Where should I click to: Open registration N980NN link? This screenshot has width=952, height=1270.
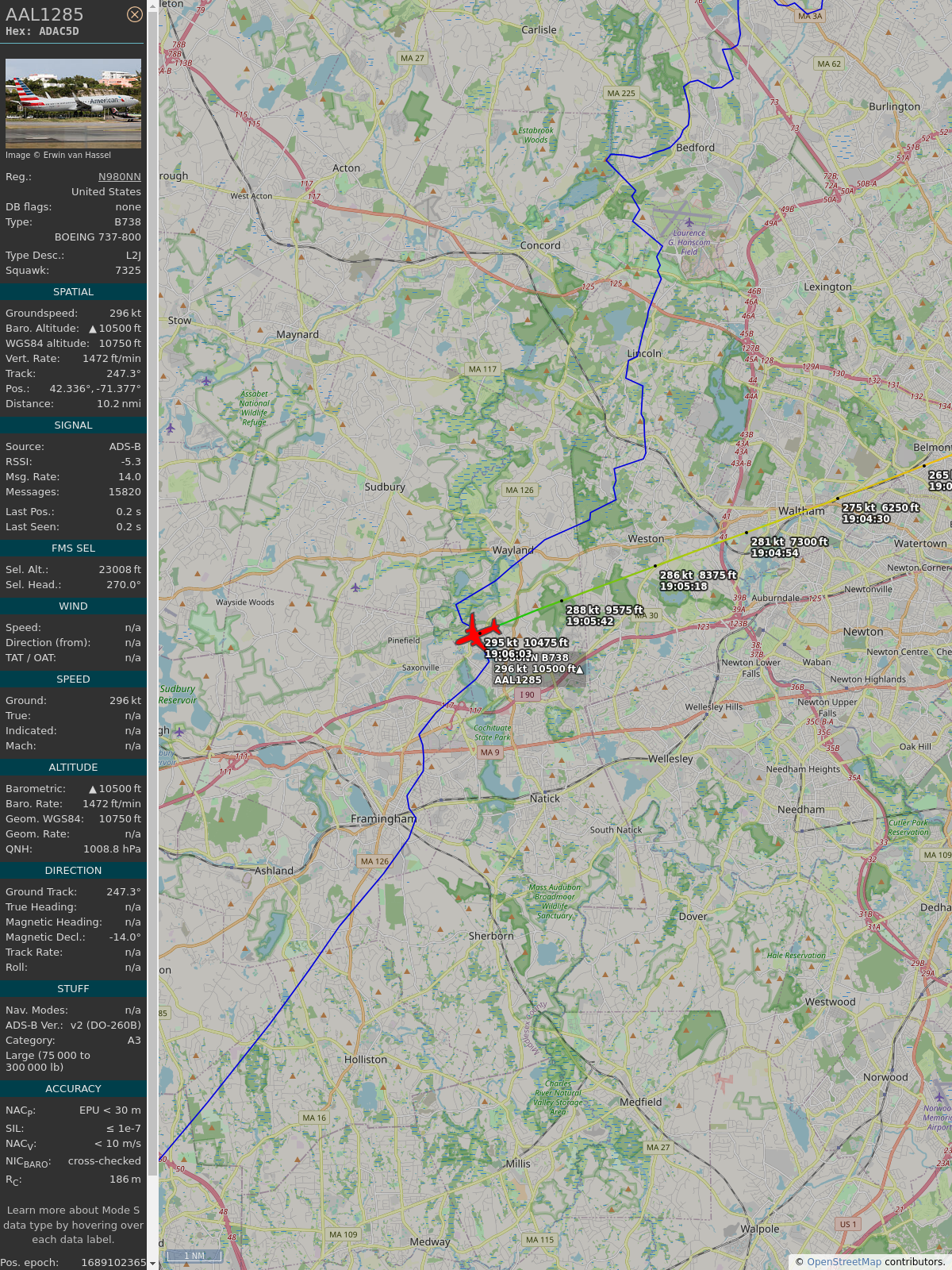(x=120, y=176)
